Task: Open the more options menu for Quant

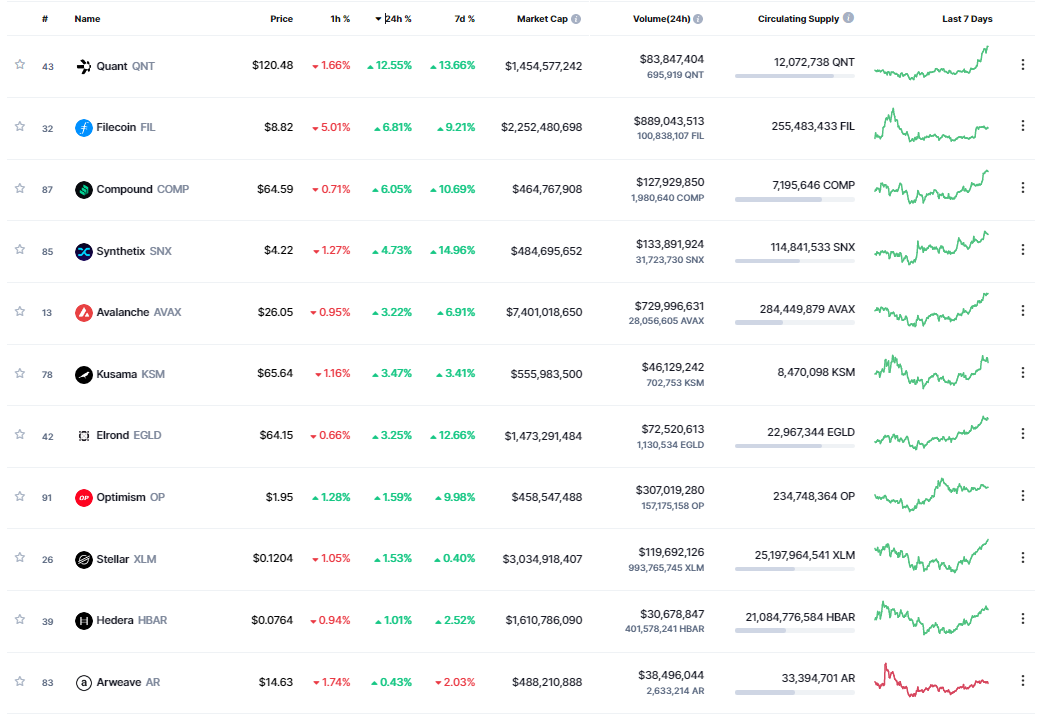Action: click(1023, 65)
